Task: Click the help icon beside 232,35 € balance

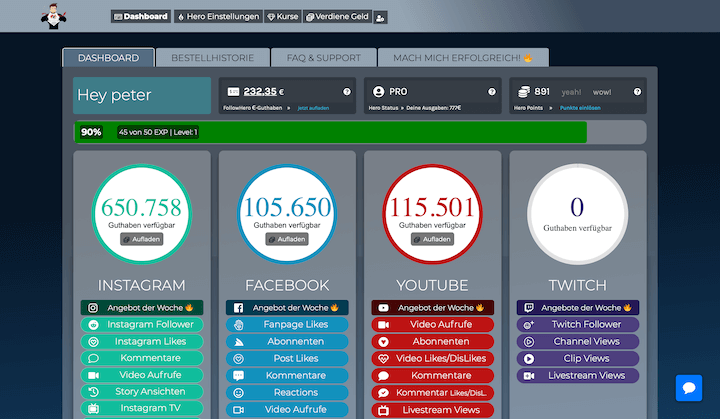Action: pyautogui.click(x=347, y=92)
